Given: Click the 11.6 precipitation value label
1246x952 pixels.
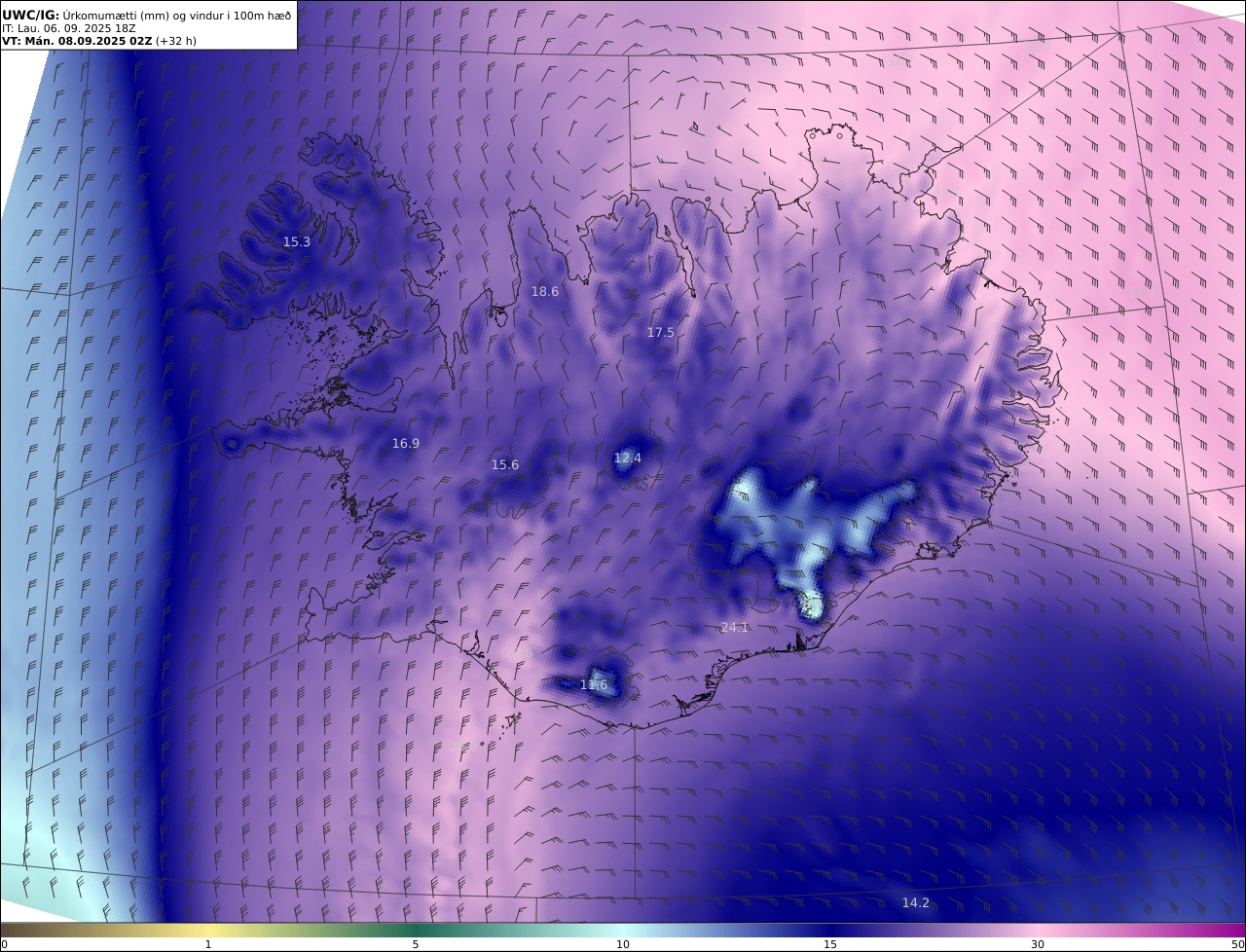Looking at the screenshot, I should (x=594, y=684).
